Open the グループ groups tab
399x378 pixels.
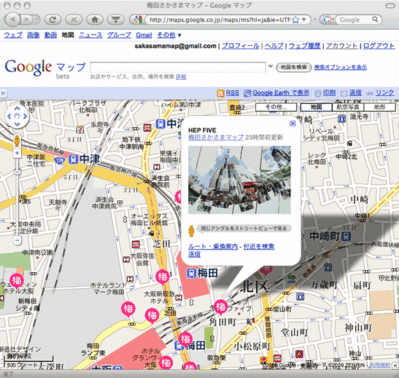click(119, 35)
